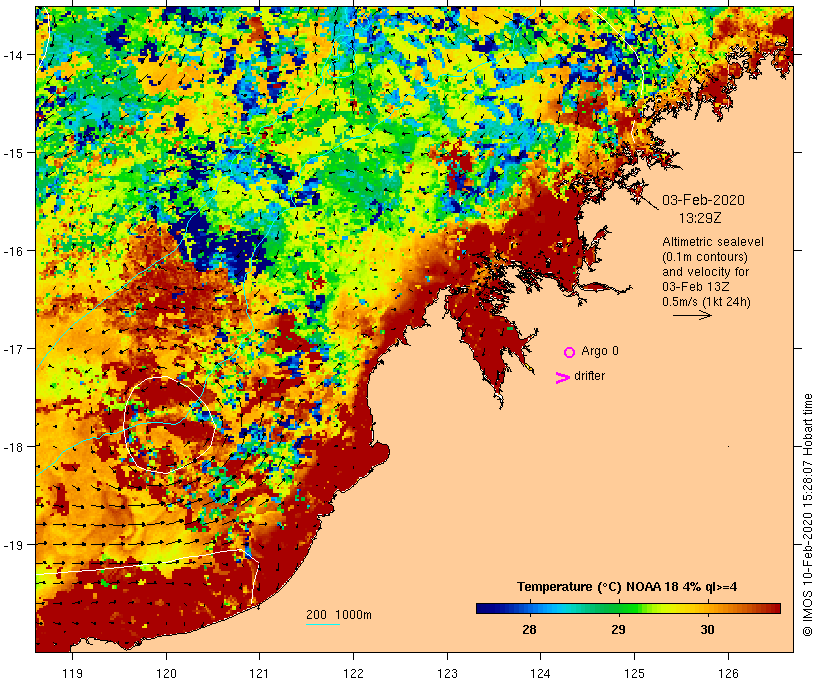Click the latitude axis label -18
Screen dimensions: 820x680
pyautogui.click(x=13, y=446)
